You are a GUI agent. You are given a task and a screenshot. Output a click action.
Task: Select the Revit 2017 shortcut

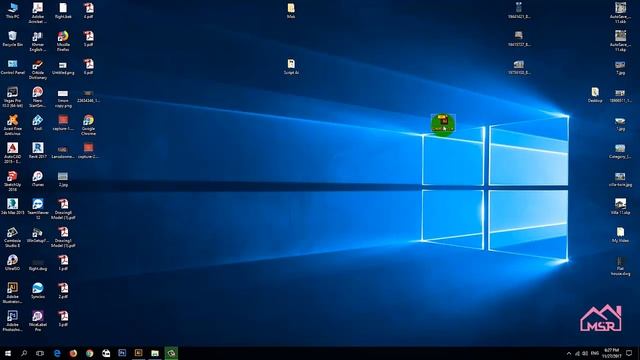(38, 151)
